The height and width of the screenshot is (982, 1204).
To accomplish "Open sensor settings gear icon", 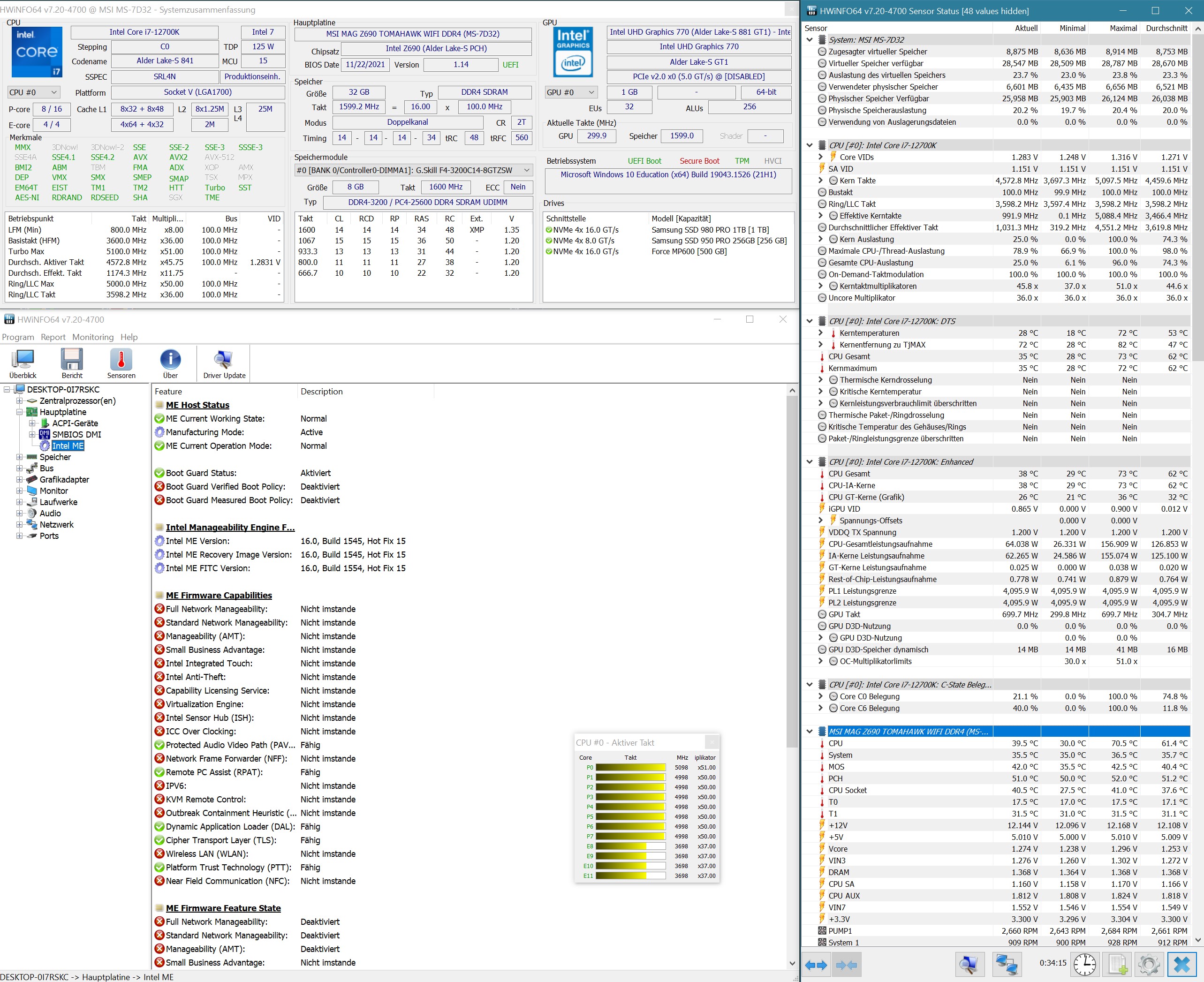I will pyautogui.click(x=1149, y=965).
